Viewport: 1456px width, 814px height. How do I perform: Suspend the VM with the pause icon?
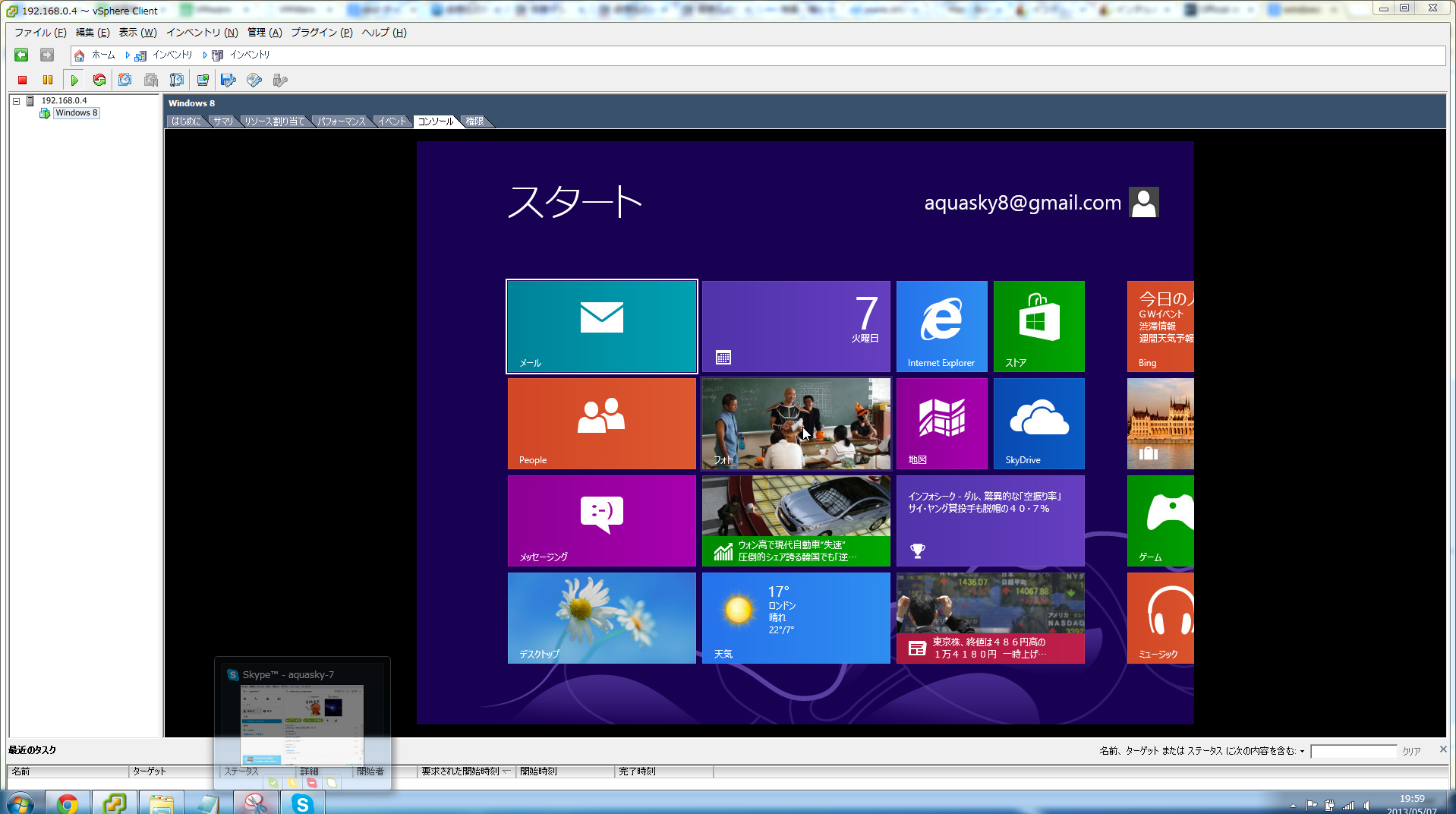tap(48, 80)
